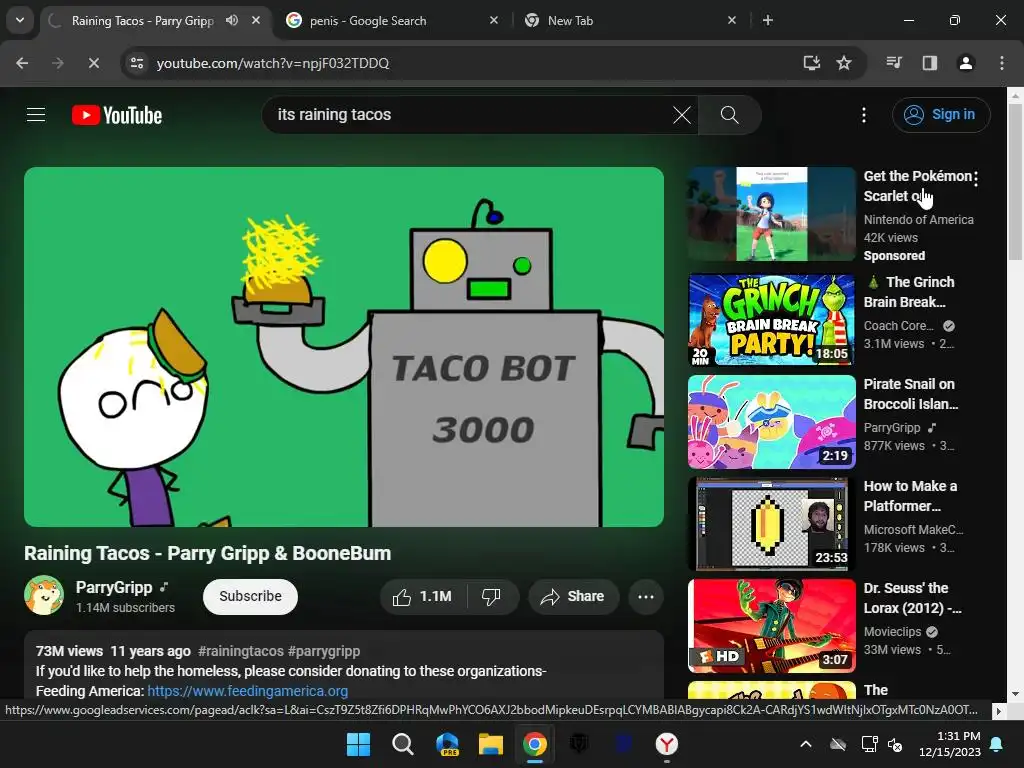Open the media controls icon in toolbar
This screenshot has width=1024, height=768.
tap(894, 63)
